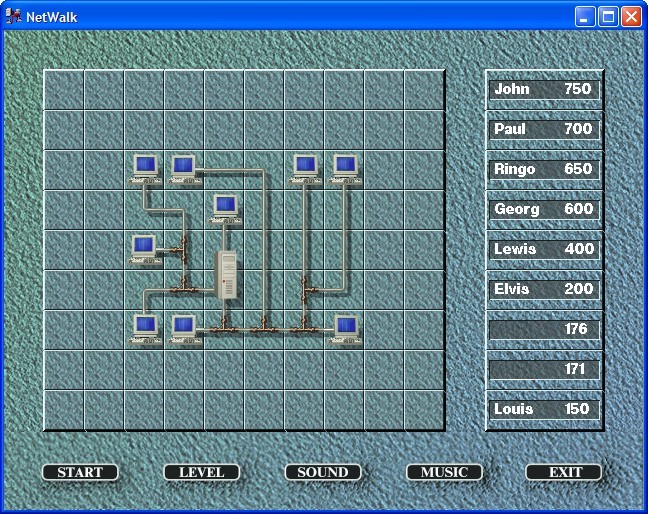
Task: Click the empty top-left grid cell
Action: click(64, 90)
